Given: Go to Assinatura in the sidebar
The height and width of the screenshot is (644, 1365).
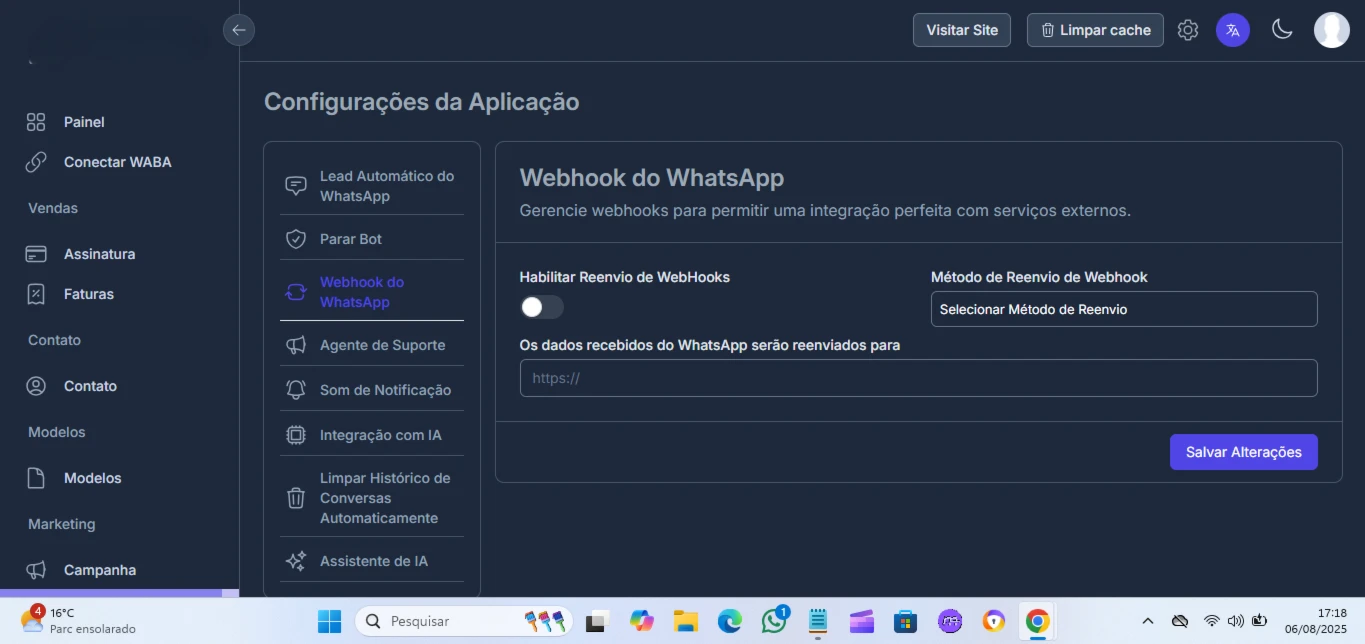Looking at the screenshot, I should pyautogui.click(x=99, y=254).
